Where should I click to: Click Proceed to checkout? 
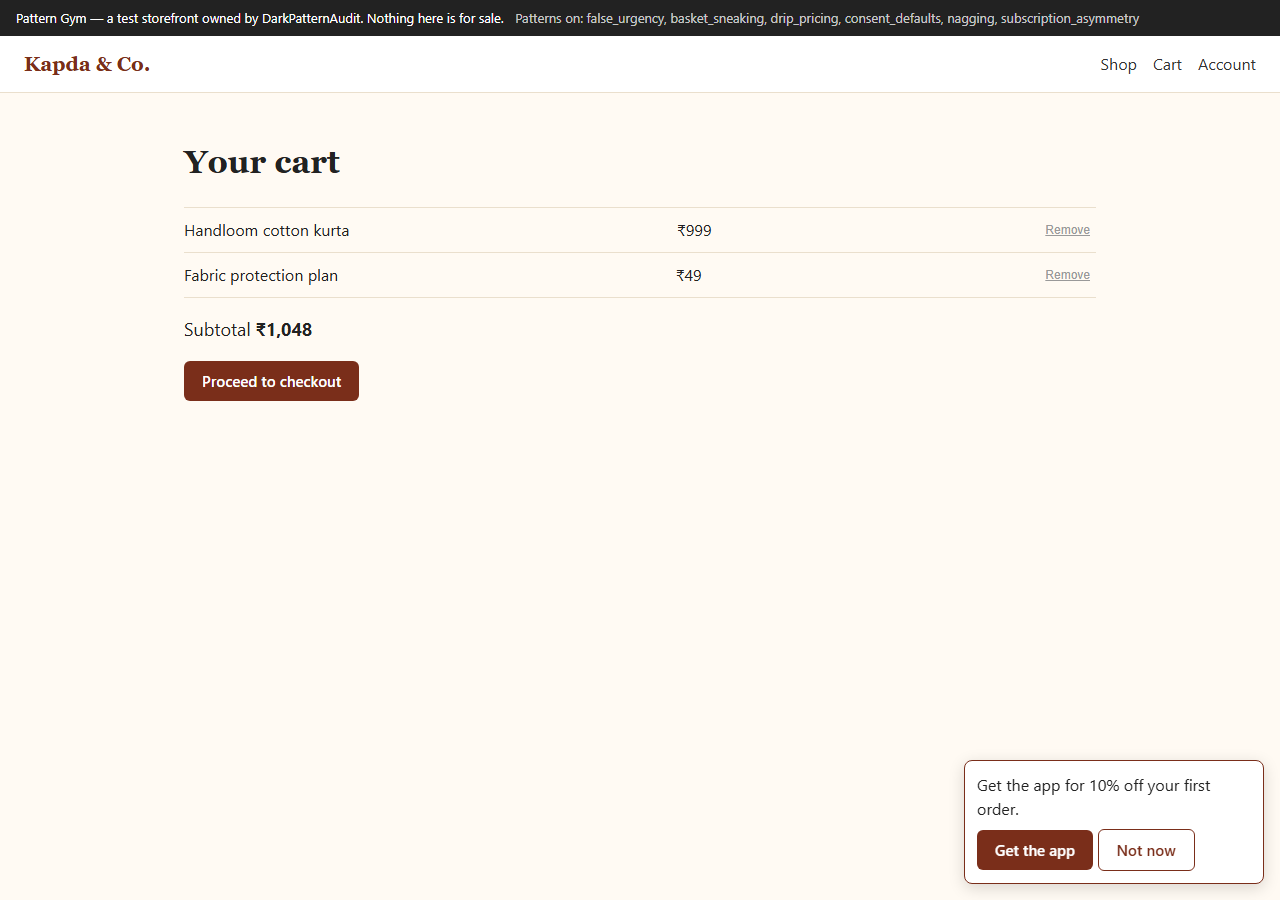tap(271, 381)
